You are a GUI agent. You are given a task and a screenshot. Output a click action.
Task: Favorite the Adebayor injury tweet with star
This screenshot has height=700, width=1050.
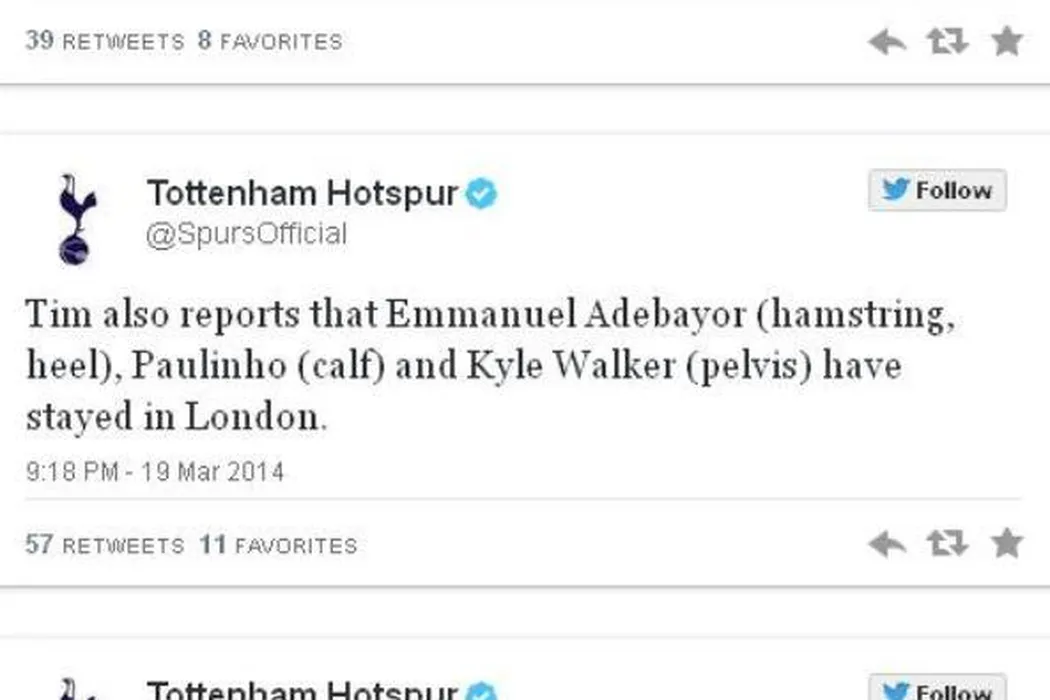tap(1006, 543)
